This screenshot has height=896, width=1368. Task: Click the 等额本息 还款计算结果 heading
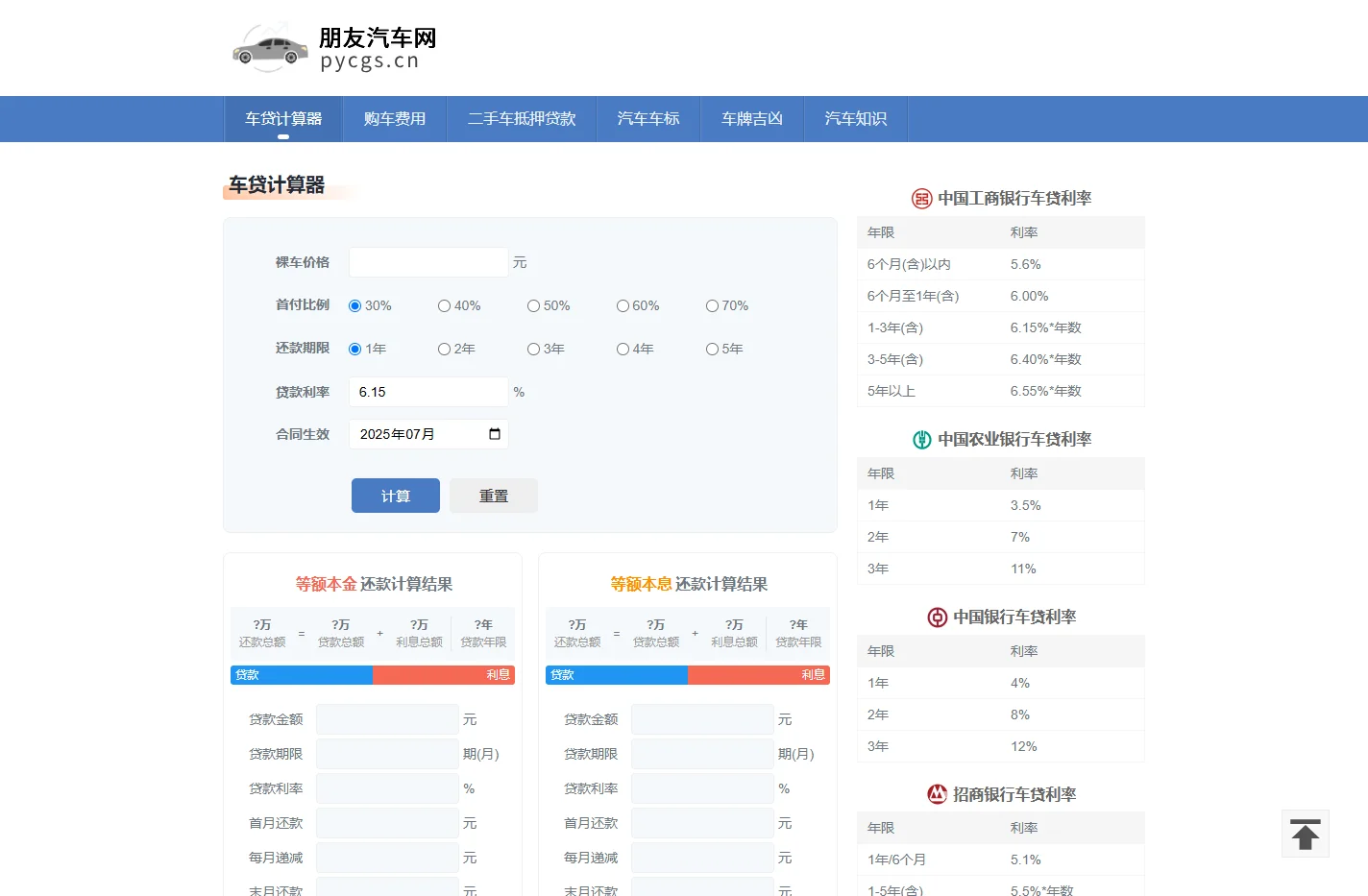click(689, 584)
